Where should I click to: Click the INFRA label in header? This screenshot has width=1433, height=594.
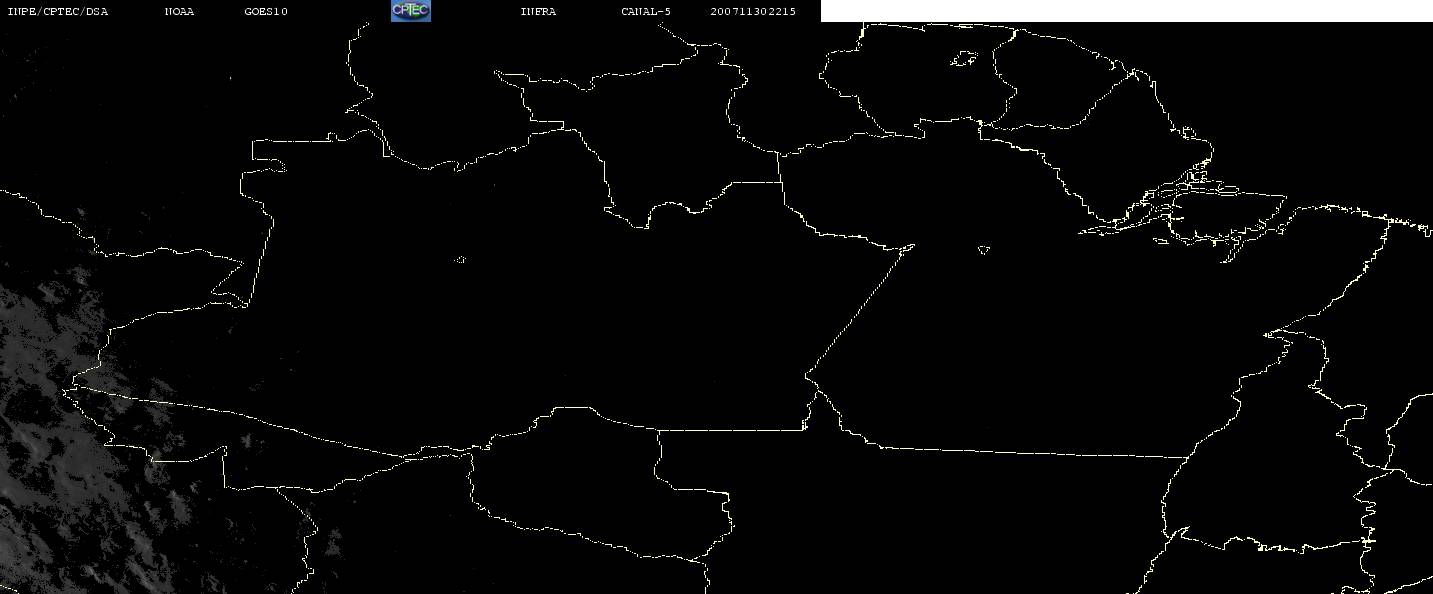pyautogui.click(x=538, y=12)
